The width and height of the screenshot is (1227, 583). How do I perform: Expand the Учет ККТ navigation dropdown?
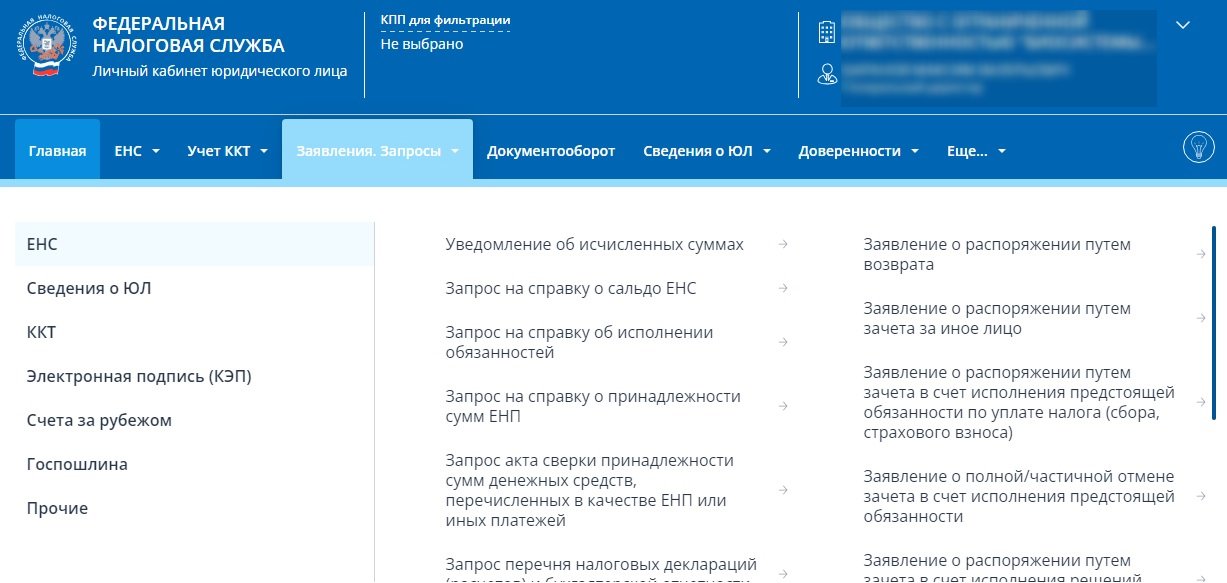[x=227, y=151]
